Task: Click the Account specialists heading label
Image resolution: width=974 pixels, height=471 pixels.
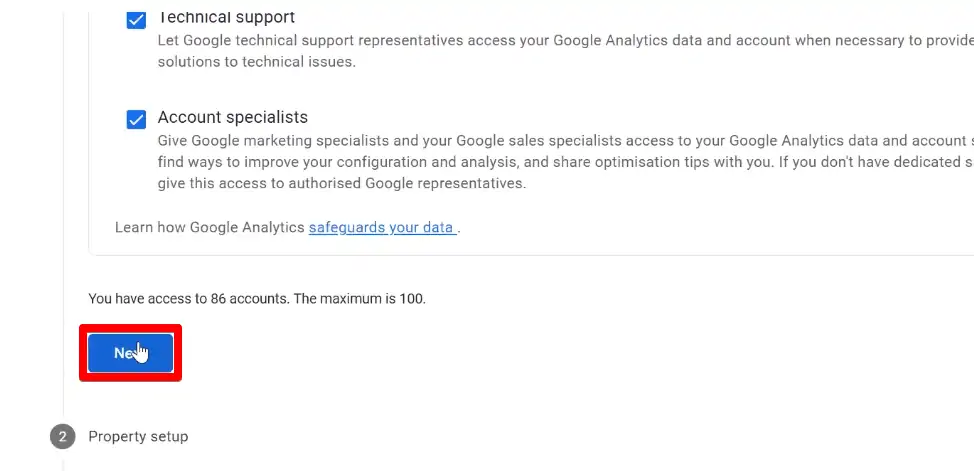Action: [233, 117]
